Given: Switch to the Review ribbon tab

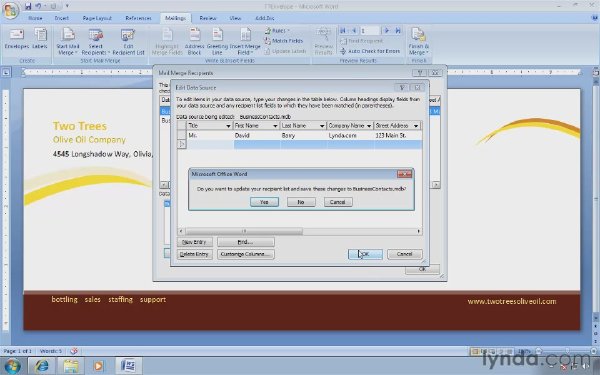Looking at the screenshot, I should (x=208, y=18).
